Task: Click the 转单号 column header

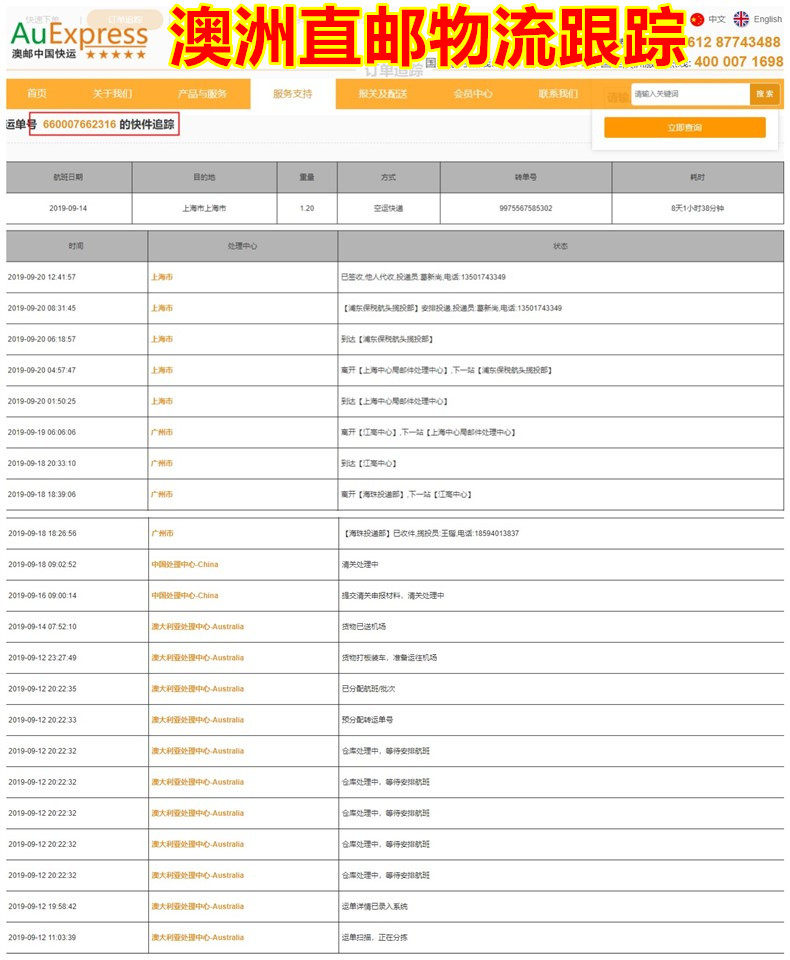Action: point(525,177)
